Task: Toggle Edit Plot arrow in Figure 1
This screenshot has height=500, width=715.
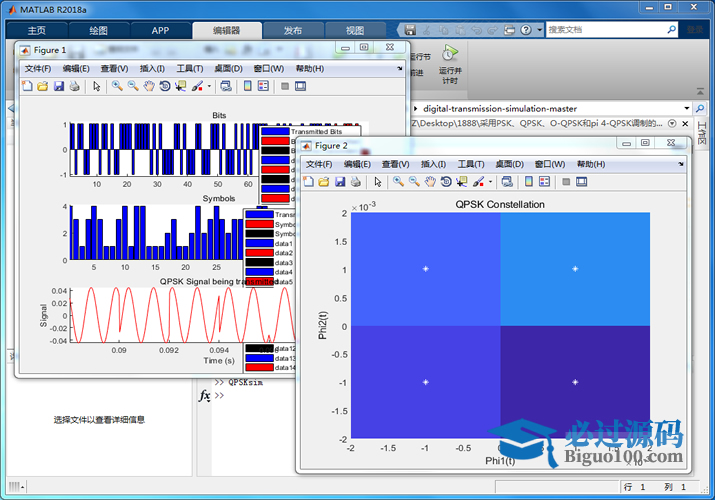Action: (x=96, y=86)
